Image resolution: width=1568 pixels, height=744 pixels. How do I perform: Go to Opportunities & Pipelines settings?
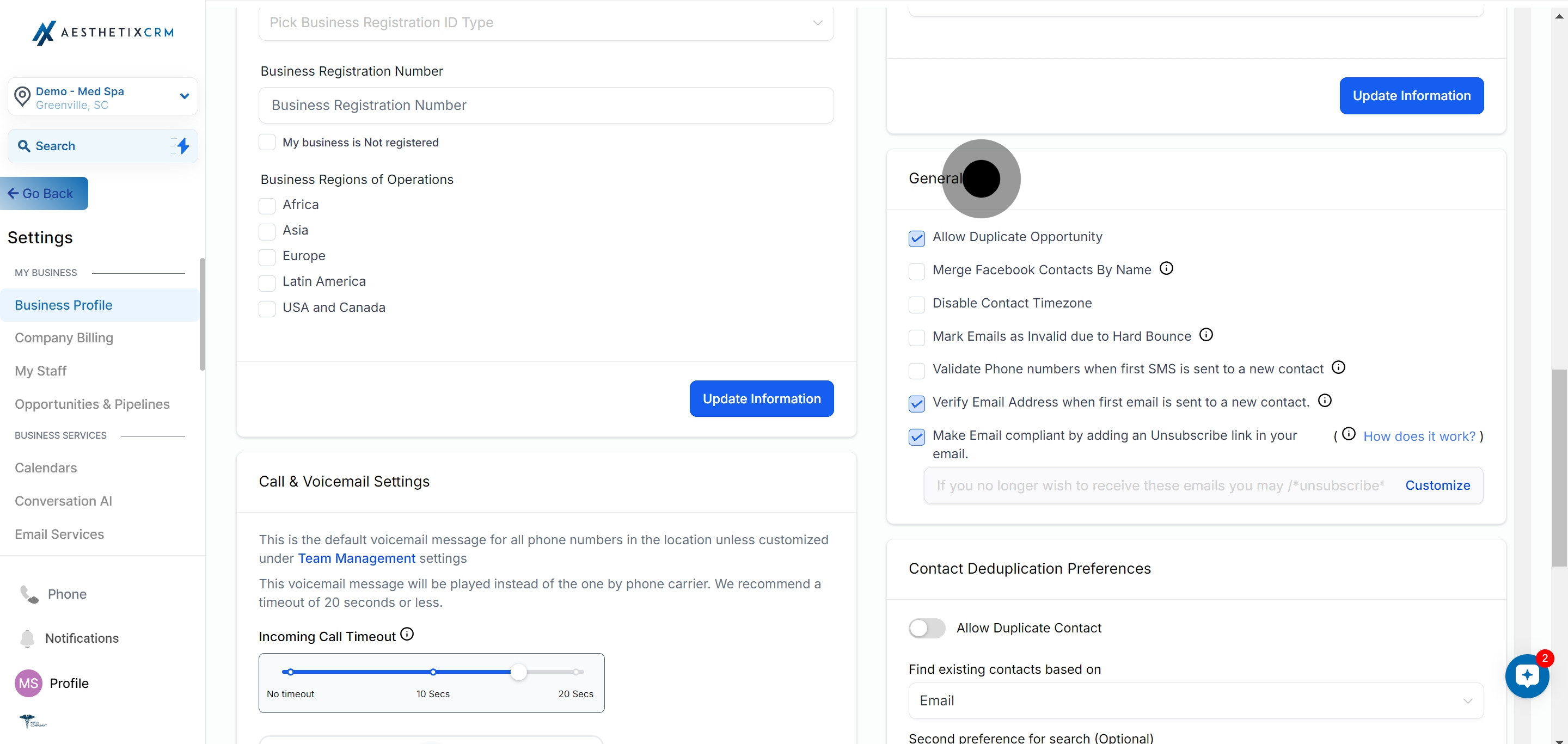tap(92, 404)
